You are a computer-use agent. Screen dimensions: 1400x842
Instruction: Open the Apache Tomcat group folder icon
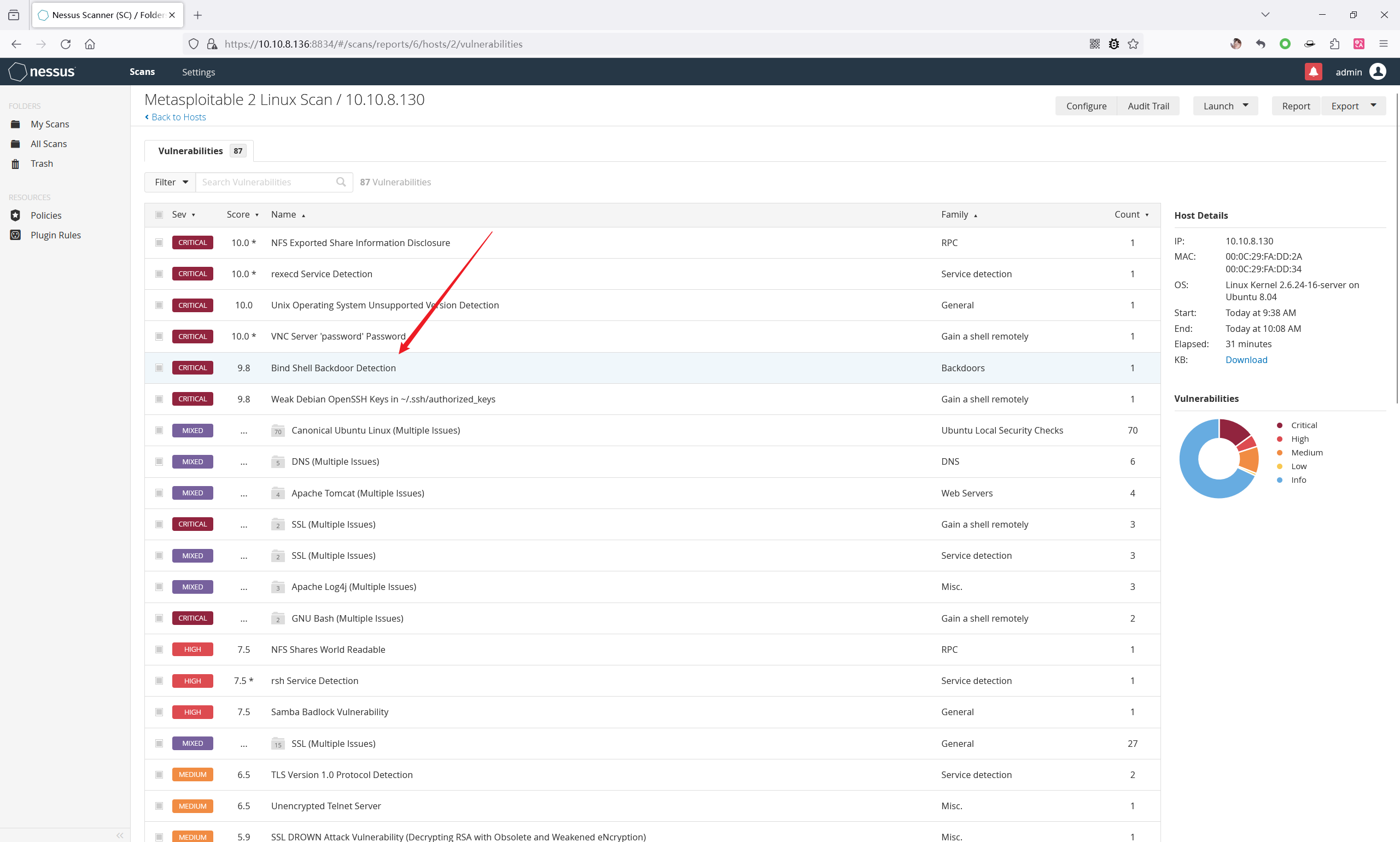pyautogui.click(x=277, y=494)
